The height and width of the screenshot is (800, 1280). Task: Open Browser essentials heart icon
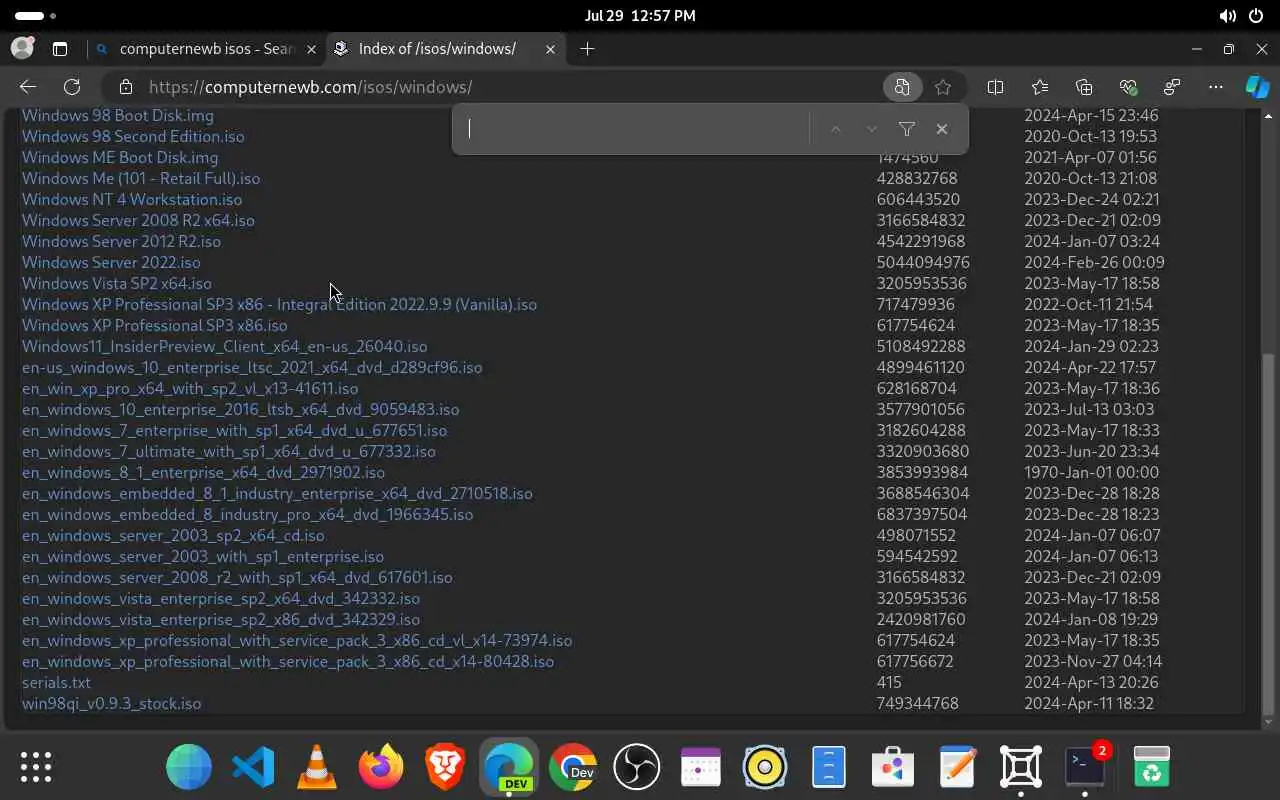coord(1128,87)
